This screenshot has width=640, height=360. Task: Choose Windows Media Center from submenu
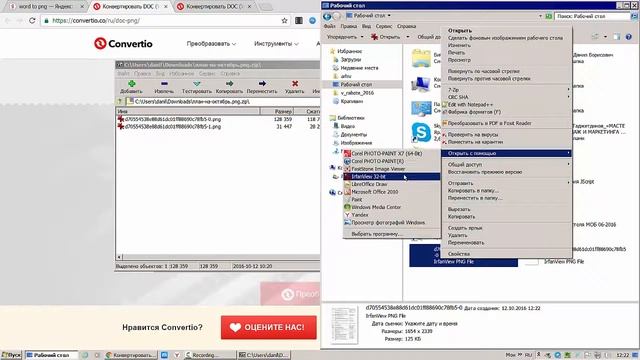391,207
